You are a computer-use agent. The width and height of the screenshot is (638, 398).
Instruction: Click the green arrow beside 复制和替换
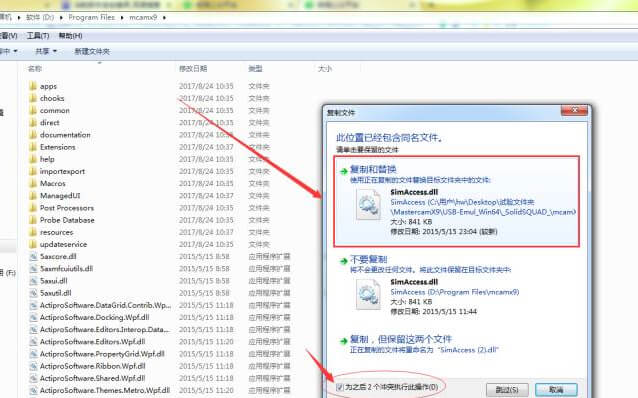(x=344, y=171)
